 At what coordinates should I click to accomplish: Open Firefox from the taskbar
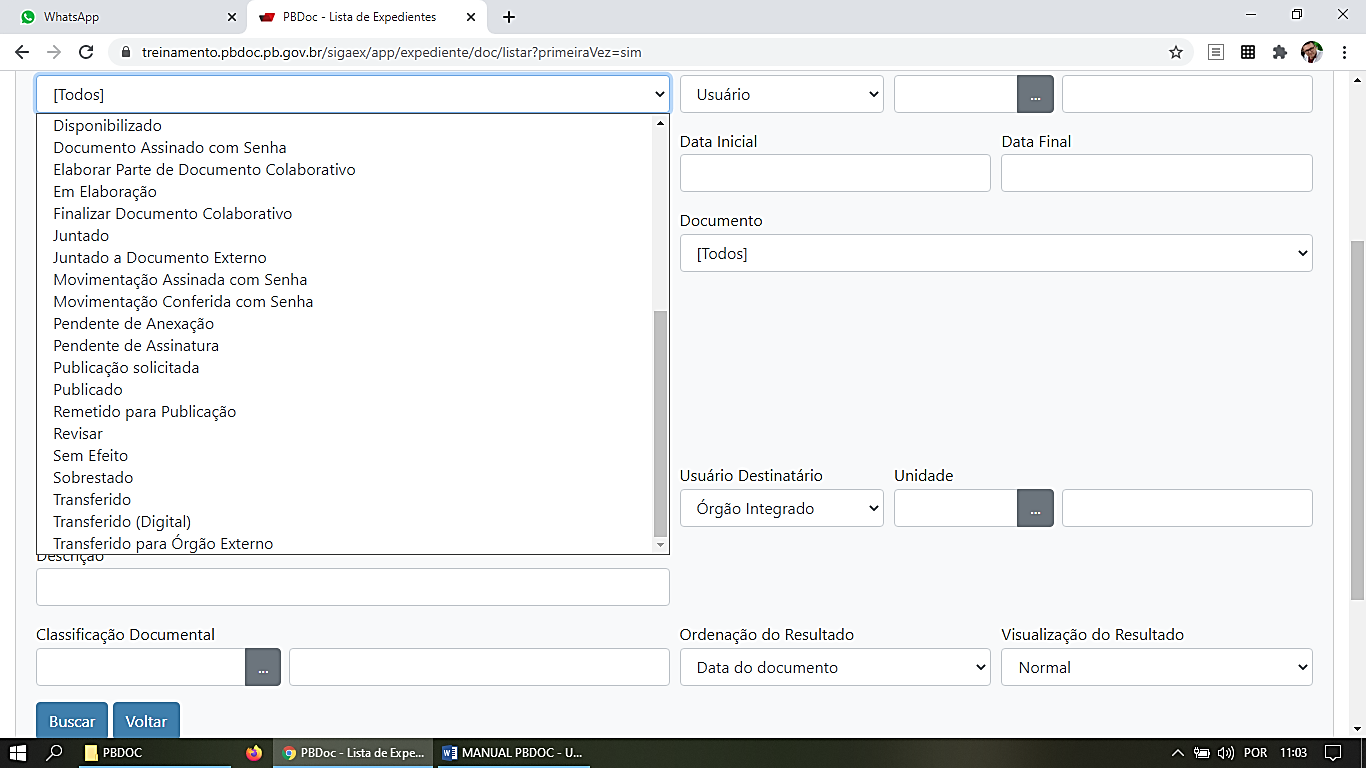(x=254, y=753)
